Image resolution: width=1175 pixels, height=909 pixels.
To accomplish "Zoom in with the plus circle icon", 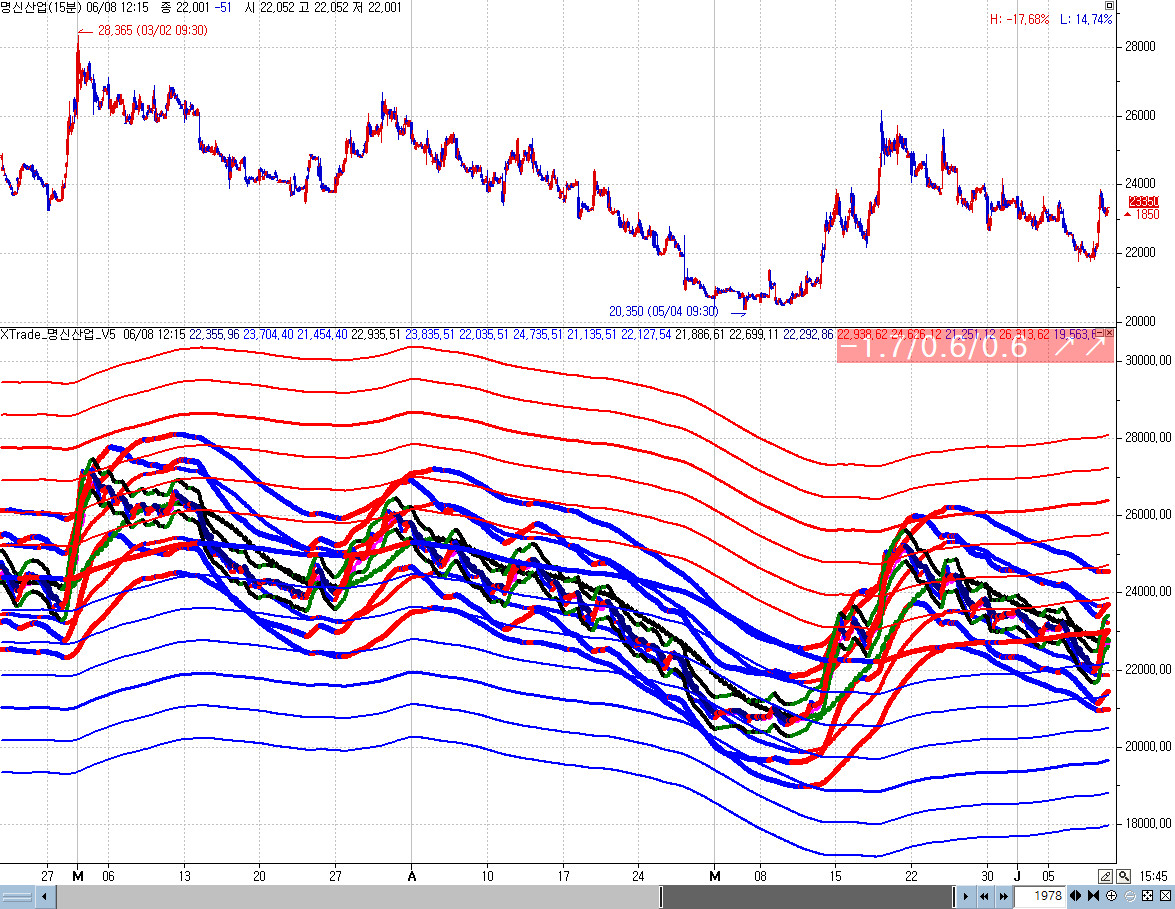I will [x=1111, y=895].
